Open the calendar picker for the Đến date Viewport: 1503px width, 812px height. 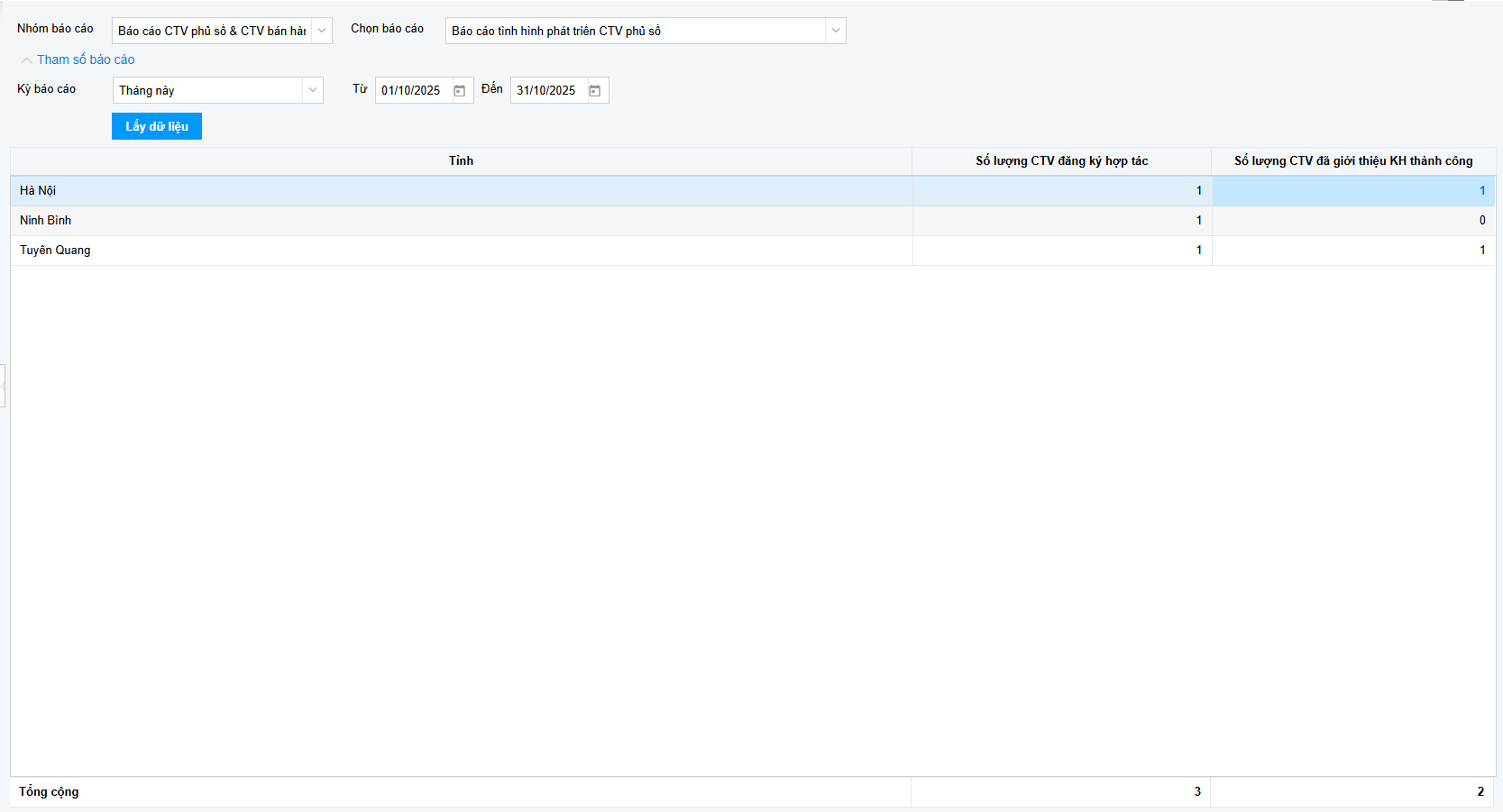pyautogui.click(x=595, y=90)
